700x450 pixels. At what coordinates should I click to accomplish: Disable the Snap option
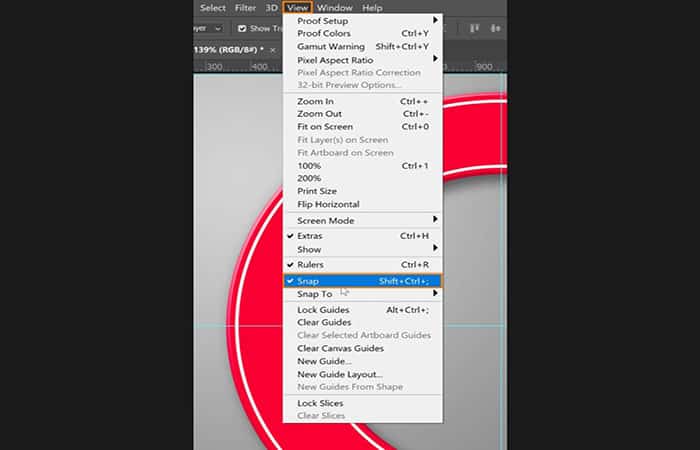[363, 281]
